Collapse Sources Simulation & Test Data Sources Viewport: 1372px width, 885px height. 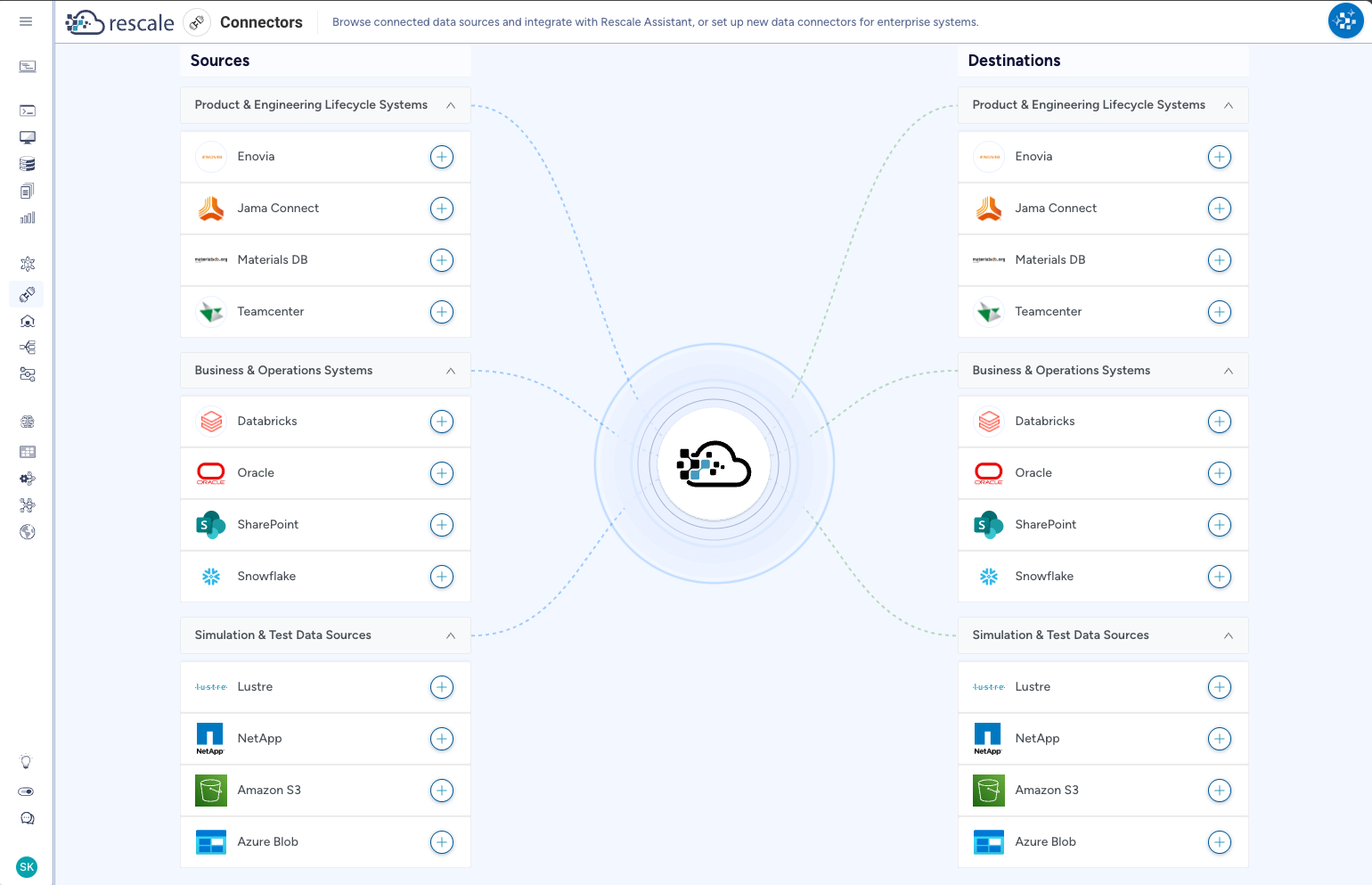(x=451, y=635)
